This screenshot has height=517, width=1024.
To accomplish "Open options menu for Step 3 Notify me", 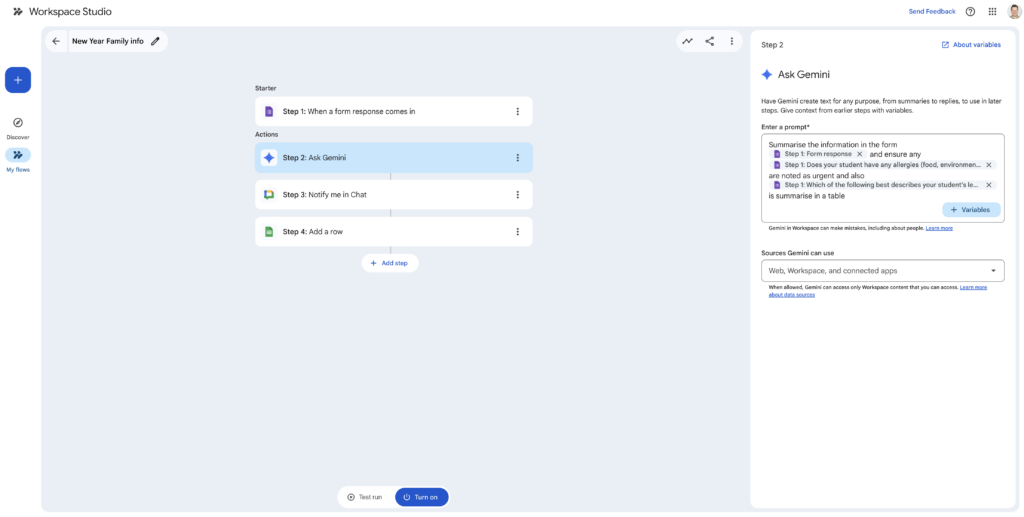I will tap(517, 195).
